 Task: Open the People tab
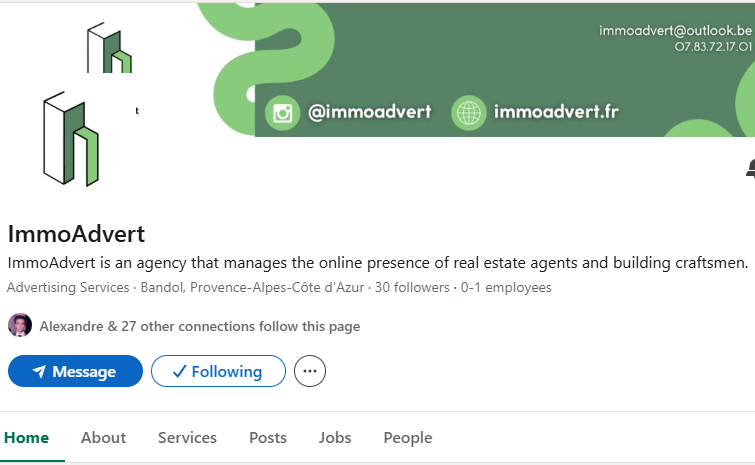(x=408, y=438)
